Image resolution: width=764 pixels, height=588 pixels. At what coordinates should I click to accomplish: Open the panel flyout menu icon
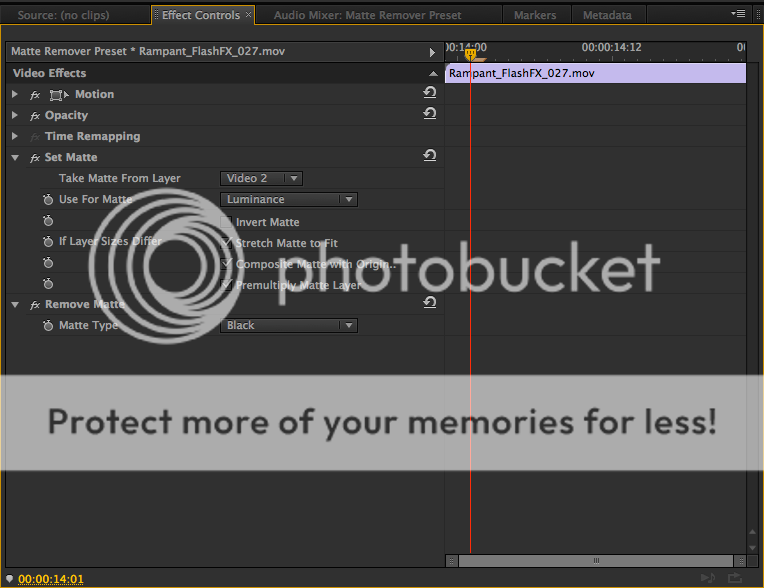[x=738, y=14]
